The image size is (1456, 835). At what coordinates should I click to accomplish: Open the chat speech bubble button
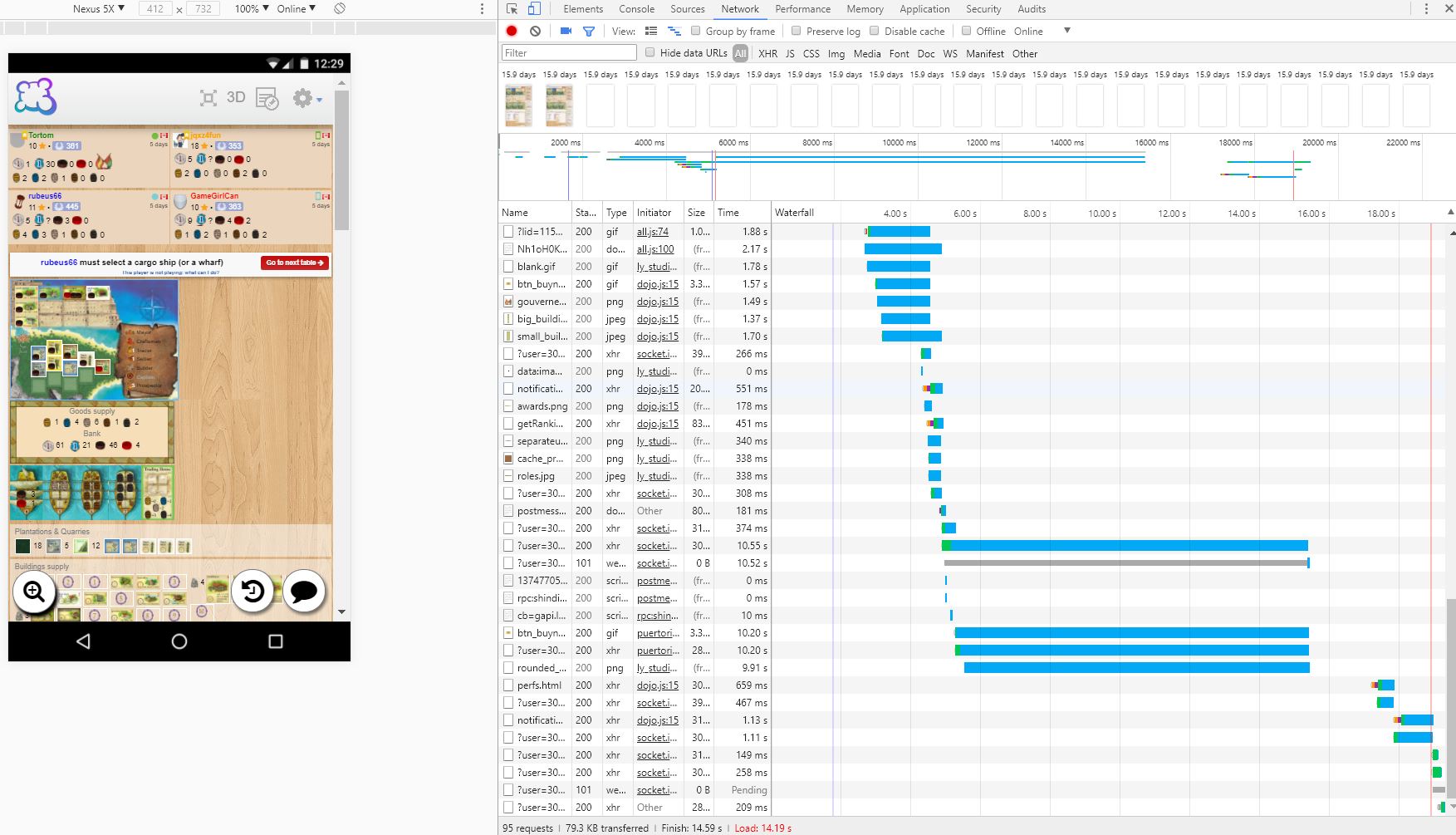click(x=304, y=591)
